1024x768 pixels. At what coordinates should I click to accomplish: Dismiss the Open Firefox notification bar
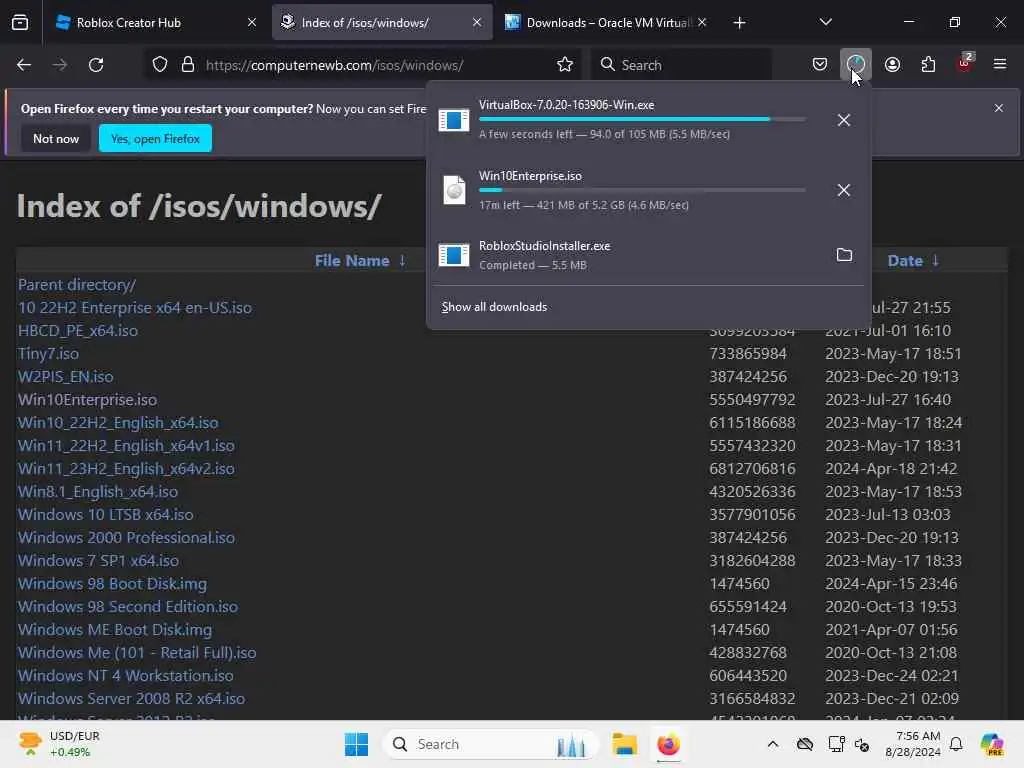tap(999, 108)
